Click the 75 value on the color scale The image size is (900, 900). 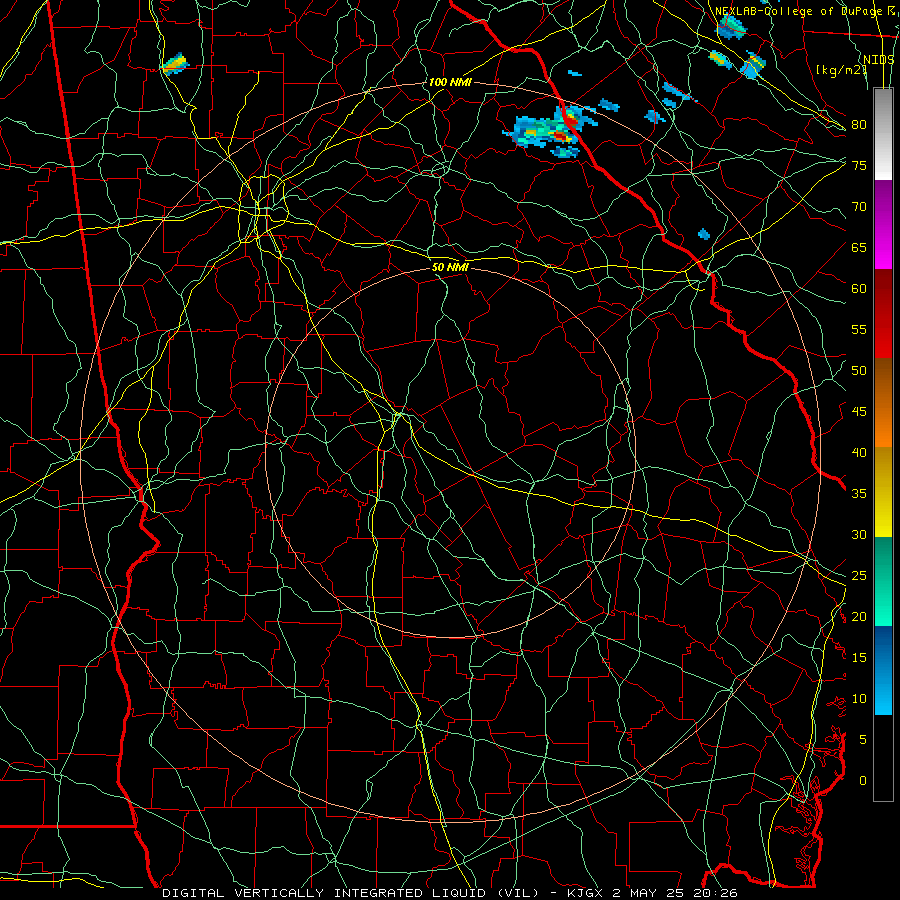tap(859, 166)
